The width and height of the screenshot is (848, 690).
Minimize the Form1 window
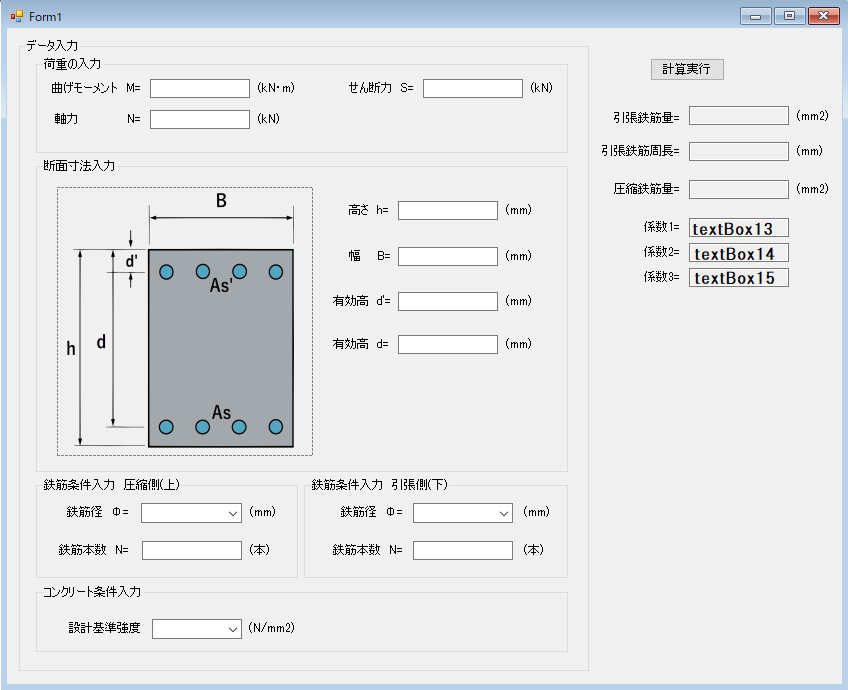coord(756,16)
